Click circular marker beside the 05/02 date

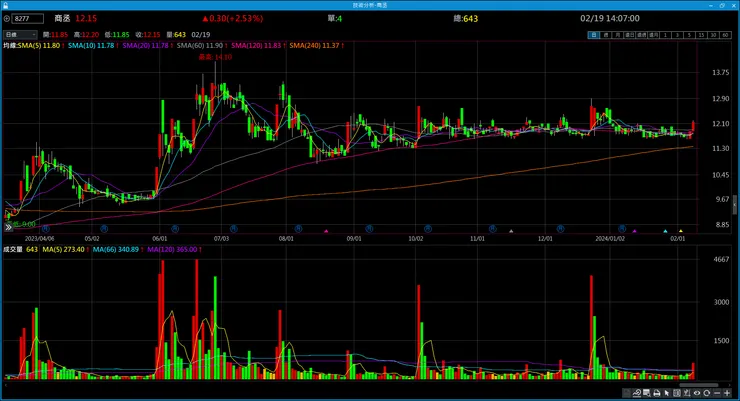pyautogui.click(x=104, y=229)
